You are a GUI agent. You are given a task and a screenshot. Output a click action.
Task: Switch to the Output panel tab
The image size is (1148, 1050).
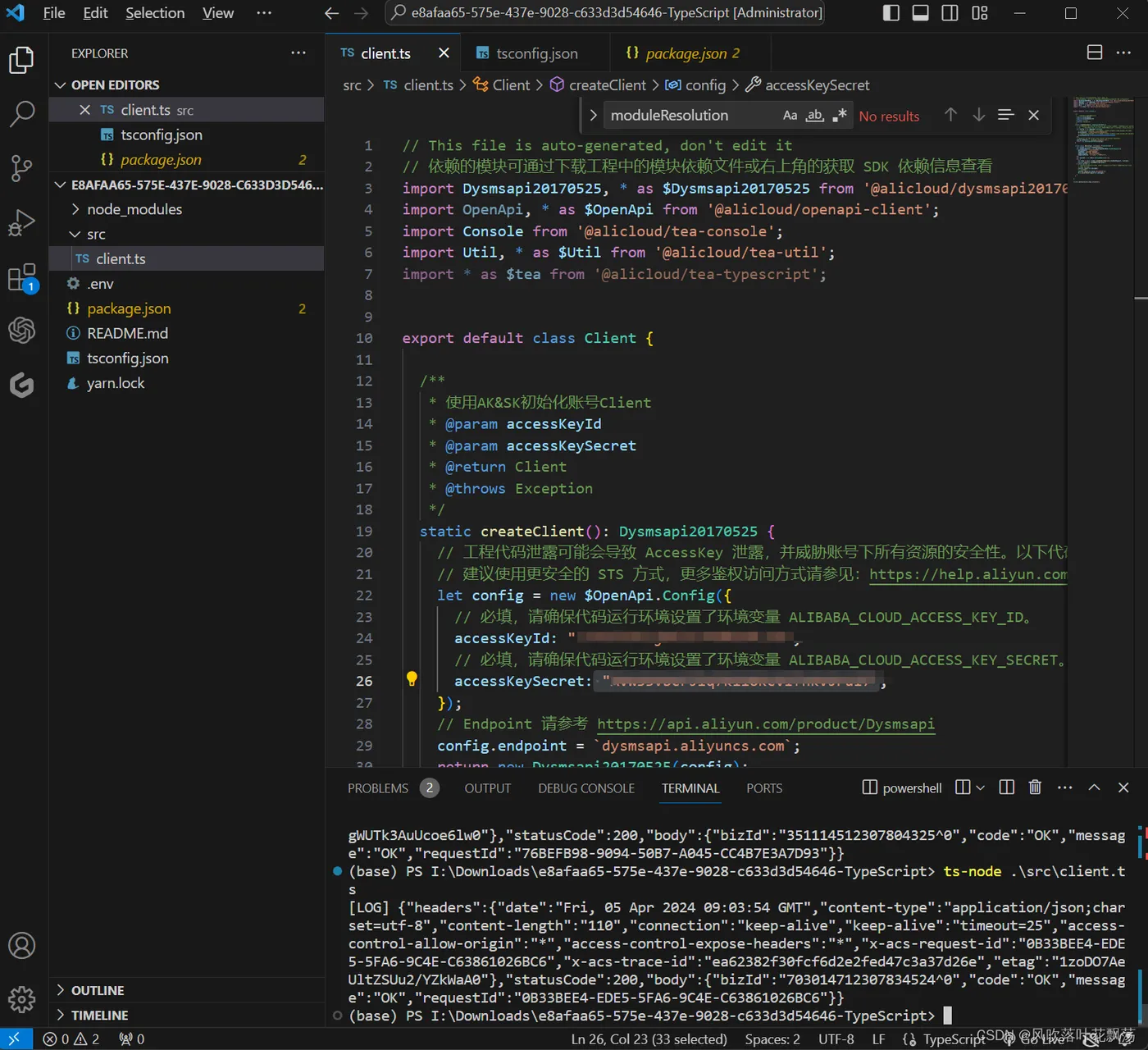tap(488, 788)
